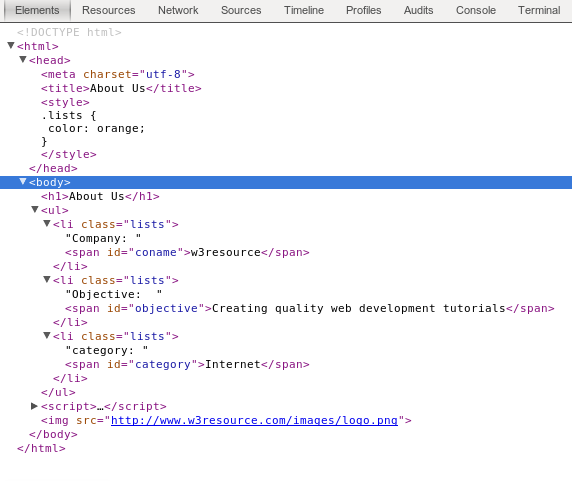Select the span with id category
The image size is (572, 481).
point(187,364)
